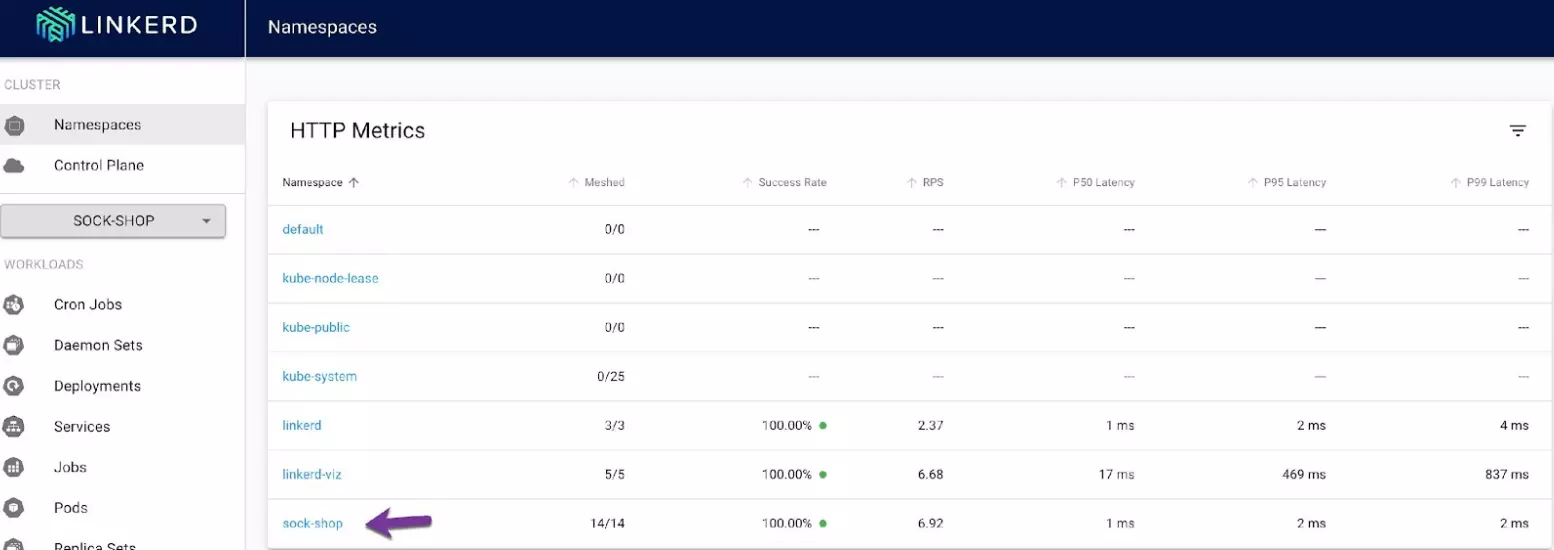Click the Pods icon
Screen dimensions: 1554x550
click(15, 508)
